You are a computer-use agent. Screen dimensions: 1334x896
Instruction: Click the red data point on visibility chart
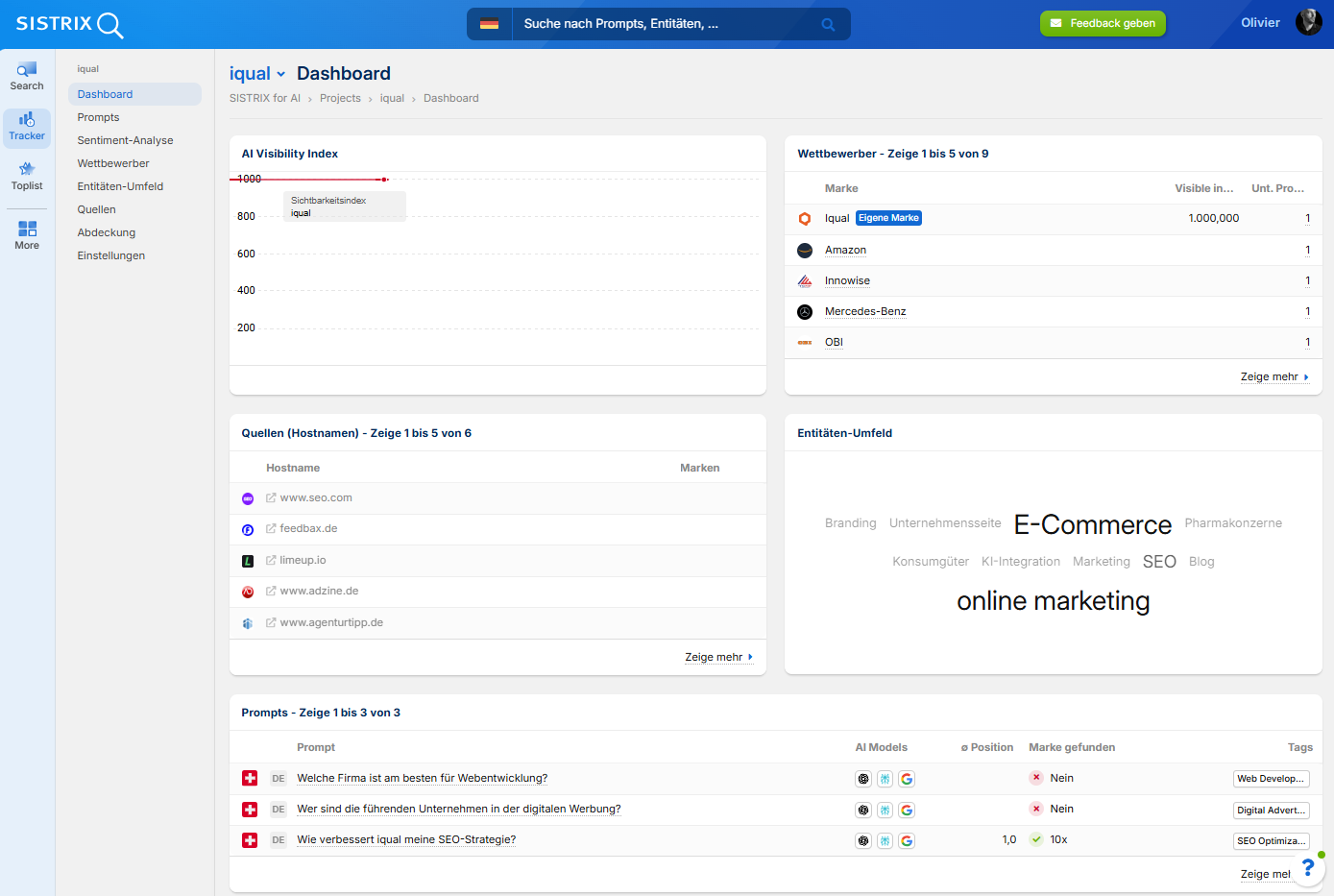[384, 180]
